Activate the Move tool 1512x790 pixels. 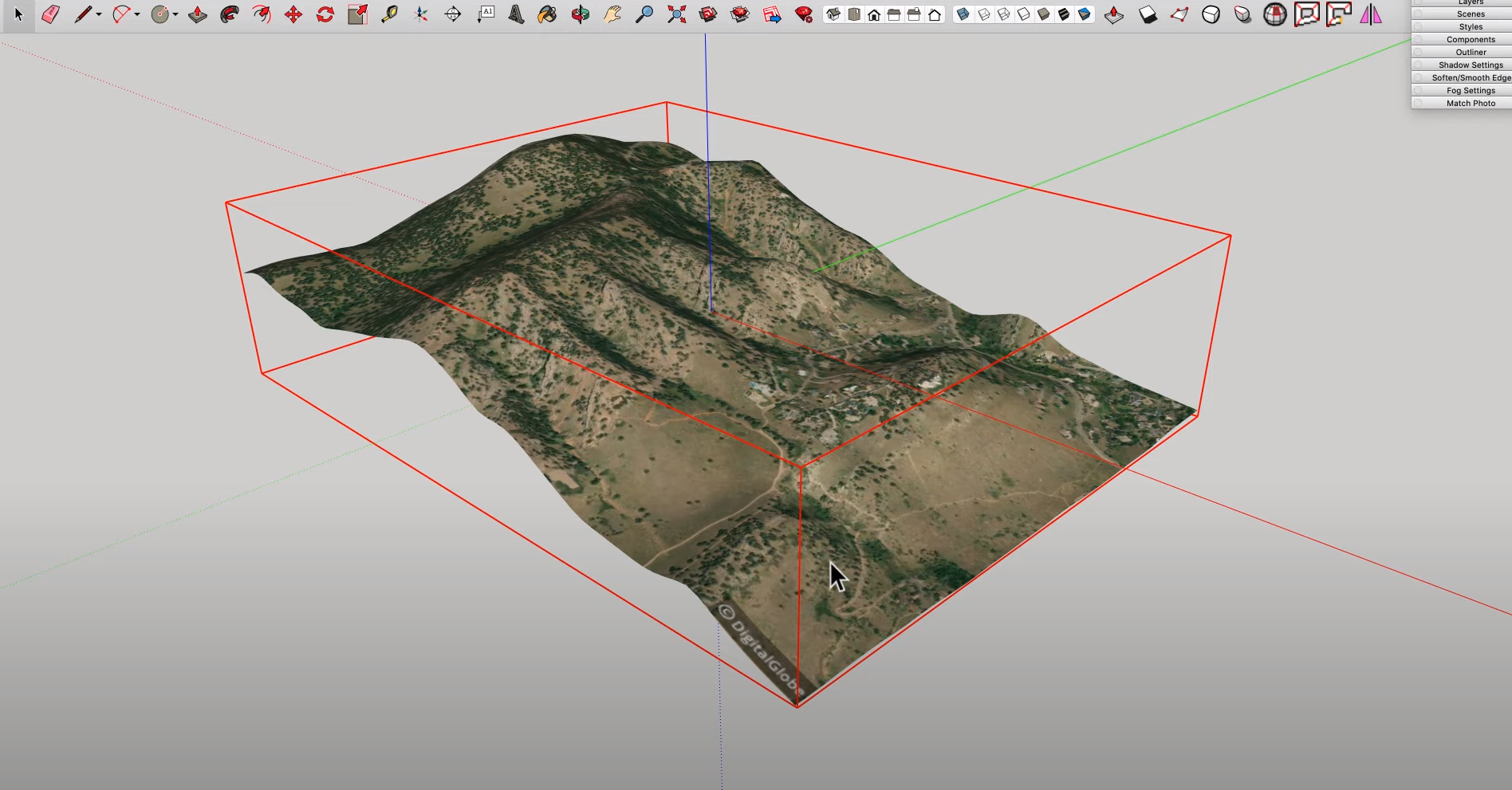coord(293,14)
